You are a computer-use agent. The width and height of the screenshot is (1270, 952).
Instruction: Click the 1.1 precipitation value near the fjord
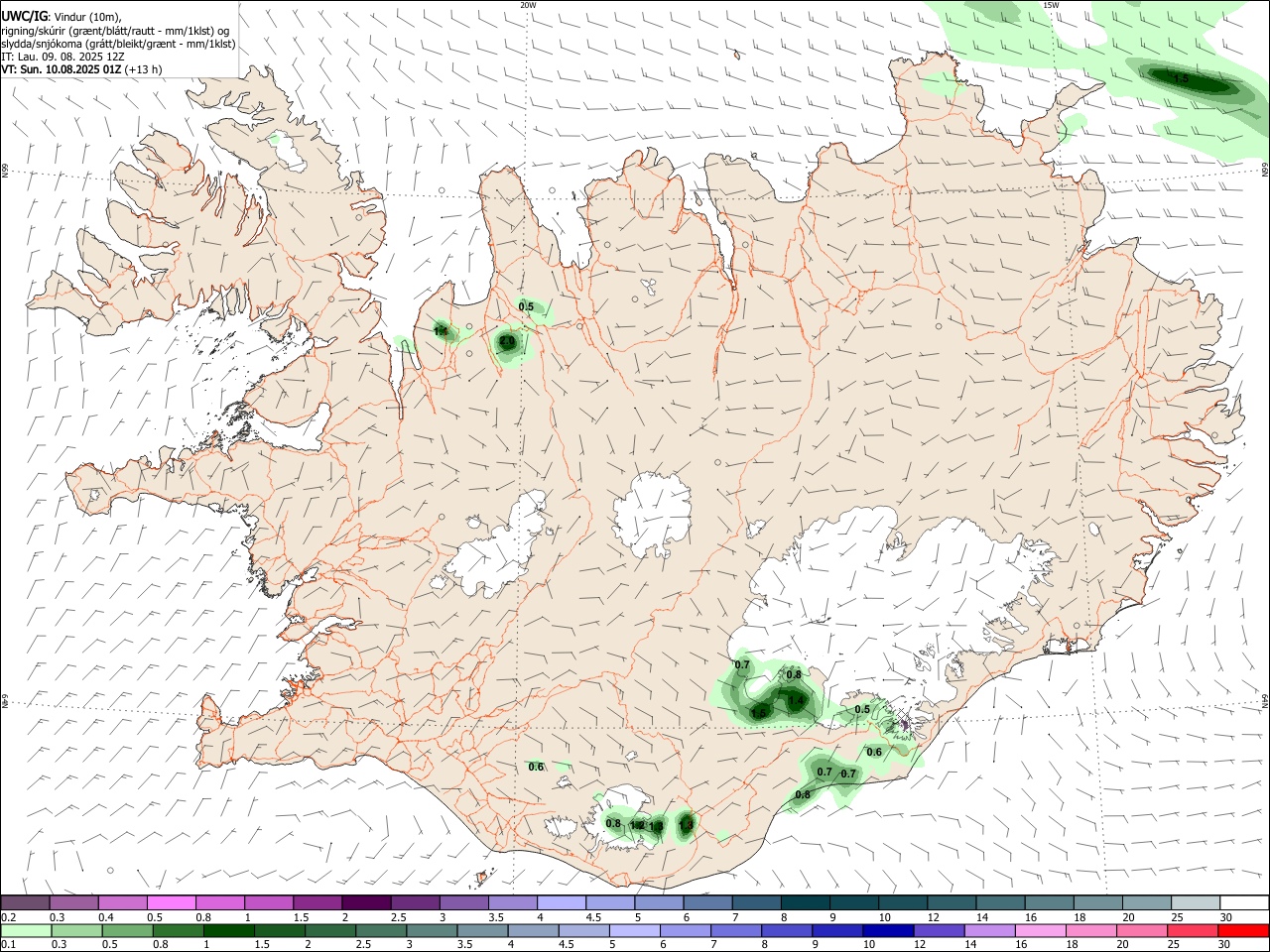(440, 330)
